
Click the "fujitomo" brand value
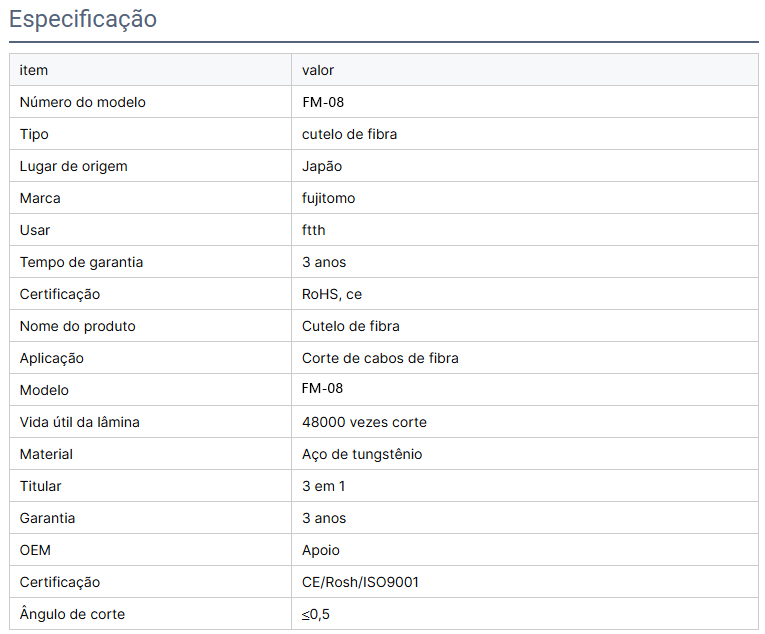(328, 198)
